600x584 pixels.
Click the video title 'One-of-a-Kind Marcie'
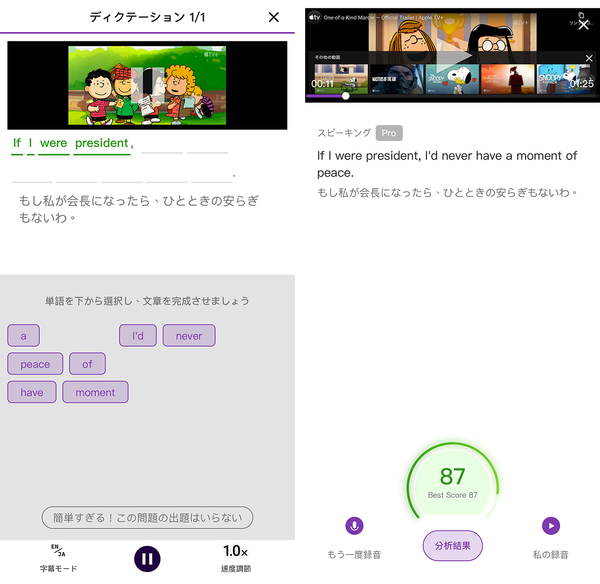click(383, 18)
